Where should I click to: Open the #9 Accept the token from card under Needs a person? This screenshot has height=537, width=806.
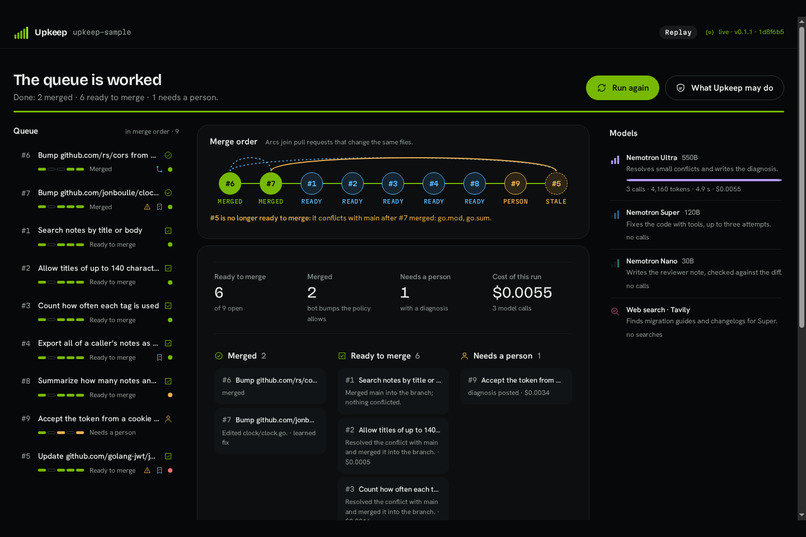516,386
